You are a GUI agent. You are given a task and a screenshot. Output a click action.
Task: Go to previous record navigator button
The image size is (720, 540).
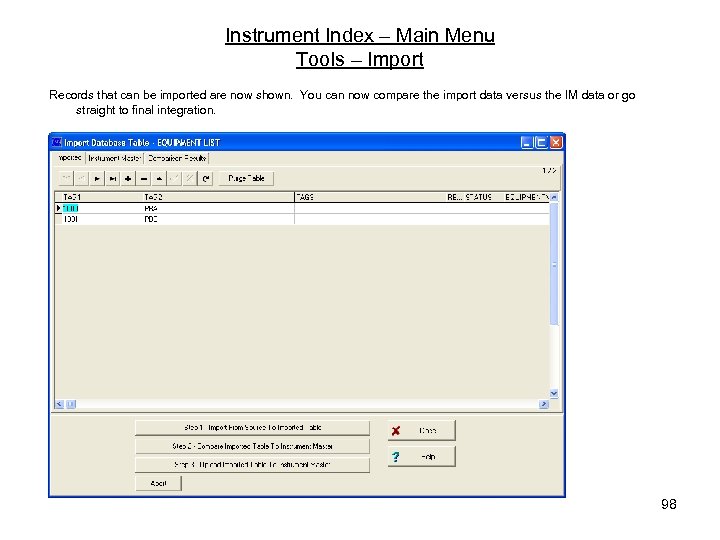click(81, 178)
